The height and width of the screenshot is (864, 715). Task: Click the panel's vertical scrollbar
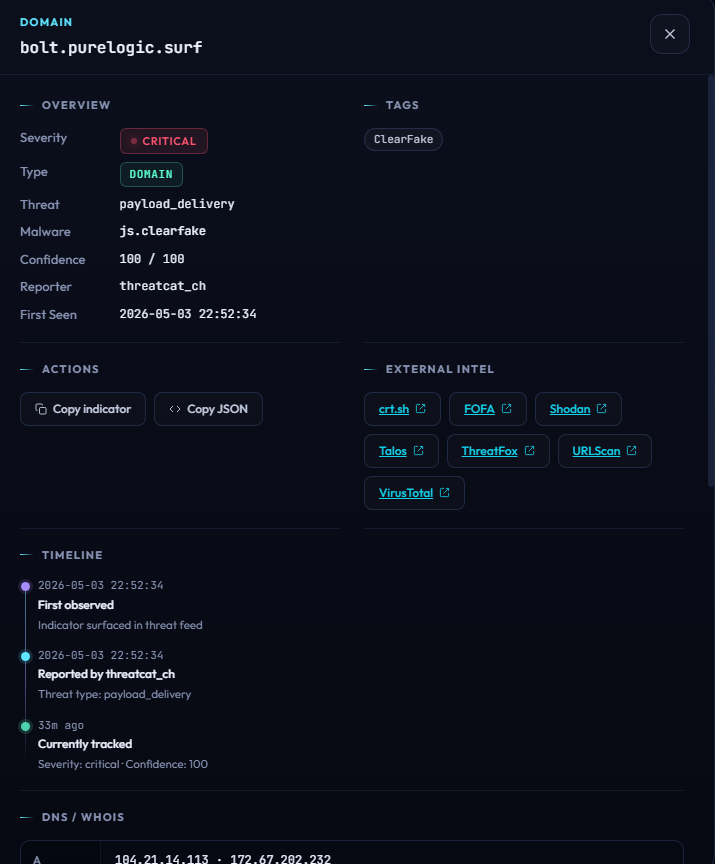[x=711, y=281]
